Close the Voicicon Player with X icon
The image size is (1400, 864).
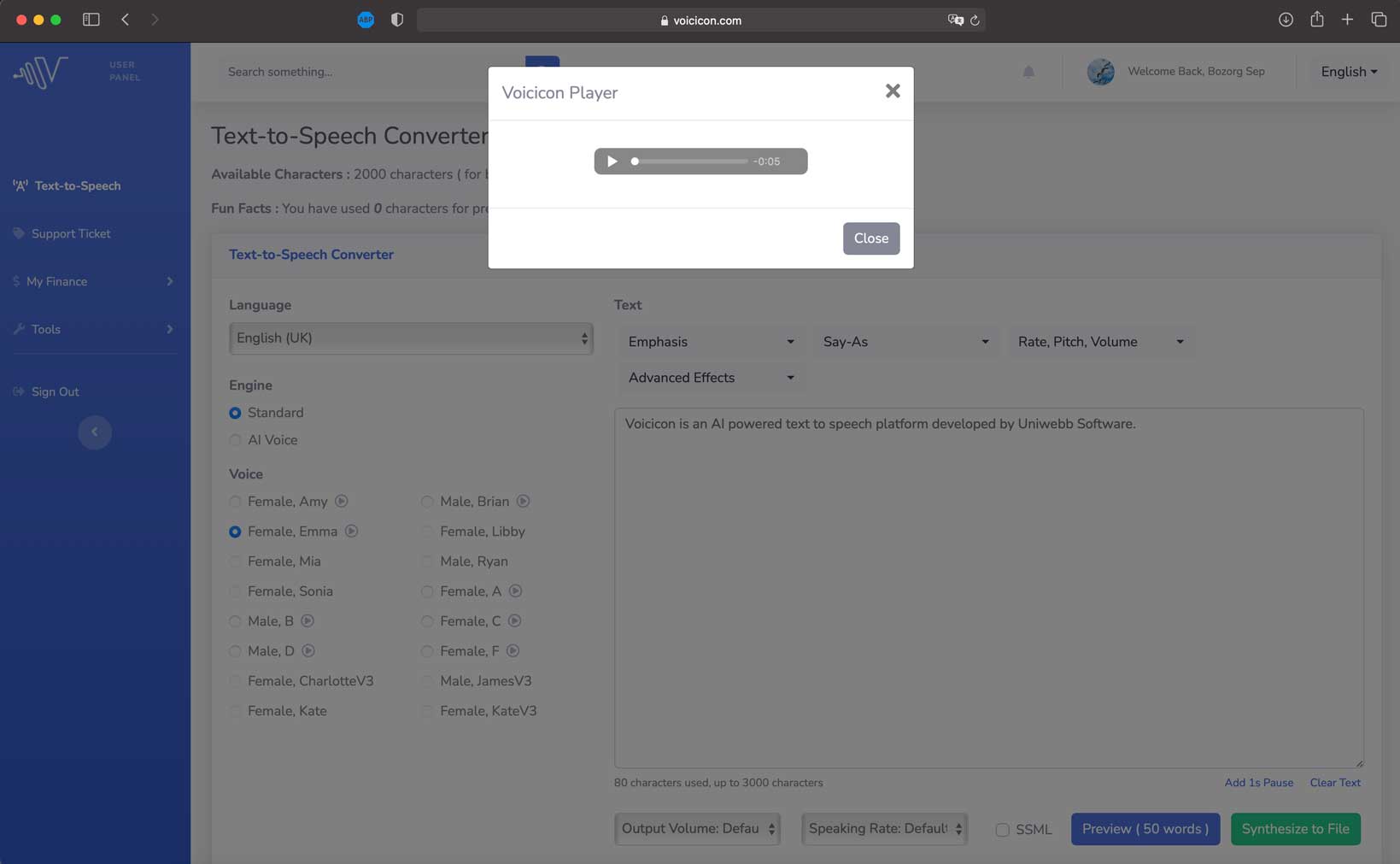(x=893, y=91)
